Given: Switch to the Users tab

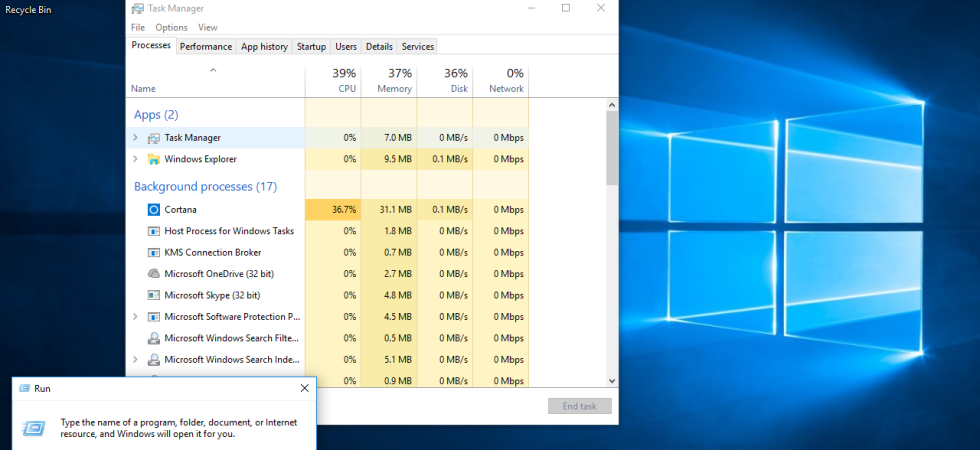Looking at the screenshot, I should coord(346,47).
